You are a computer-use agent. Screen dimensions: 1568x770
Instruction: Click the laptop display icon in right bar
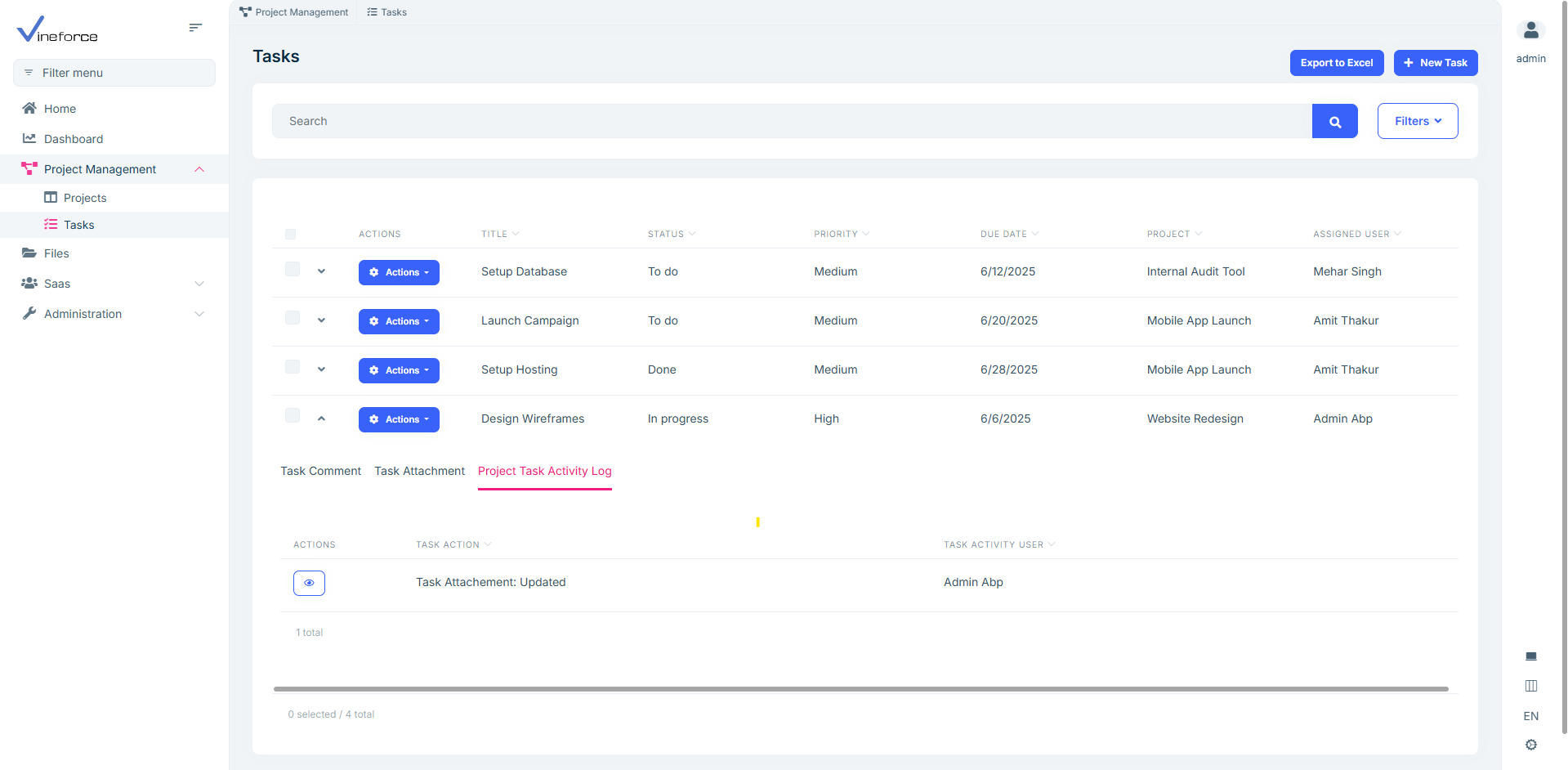tap(1530, 656)
